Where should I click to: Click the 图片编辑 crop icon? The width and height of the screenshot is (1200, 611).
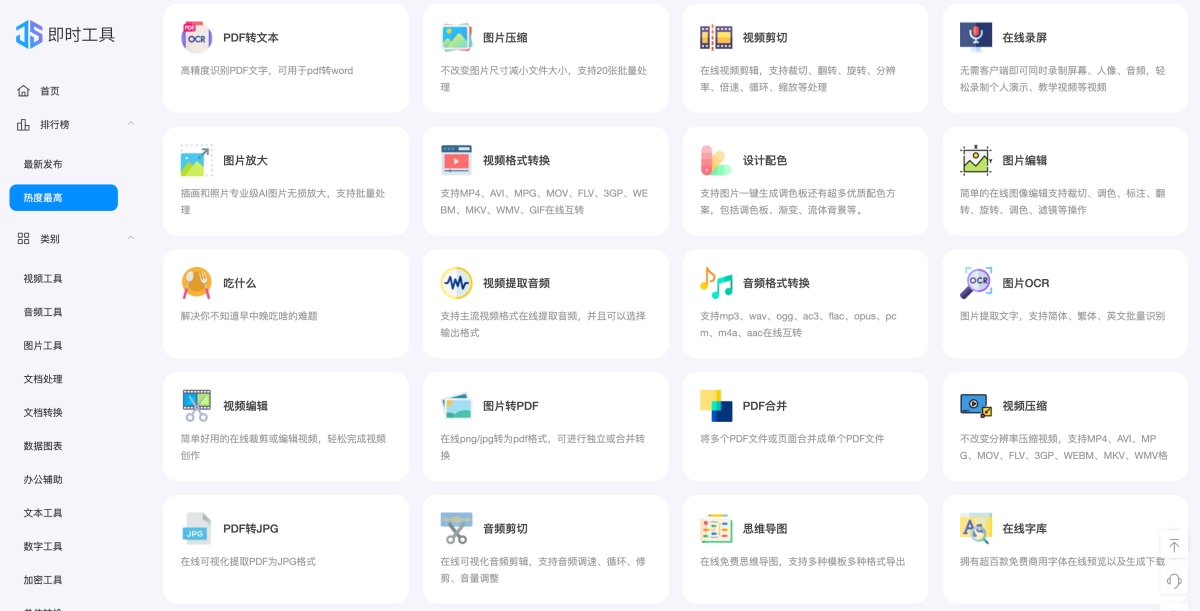pos(976,160)
